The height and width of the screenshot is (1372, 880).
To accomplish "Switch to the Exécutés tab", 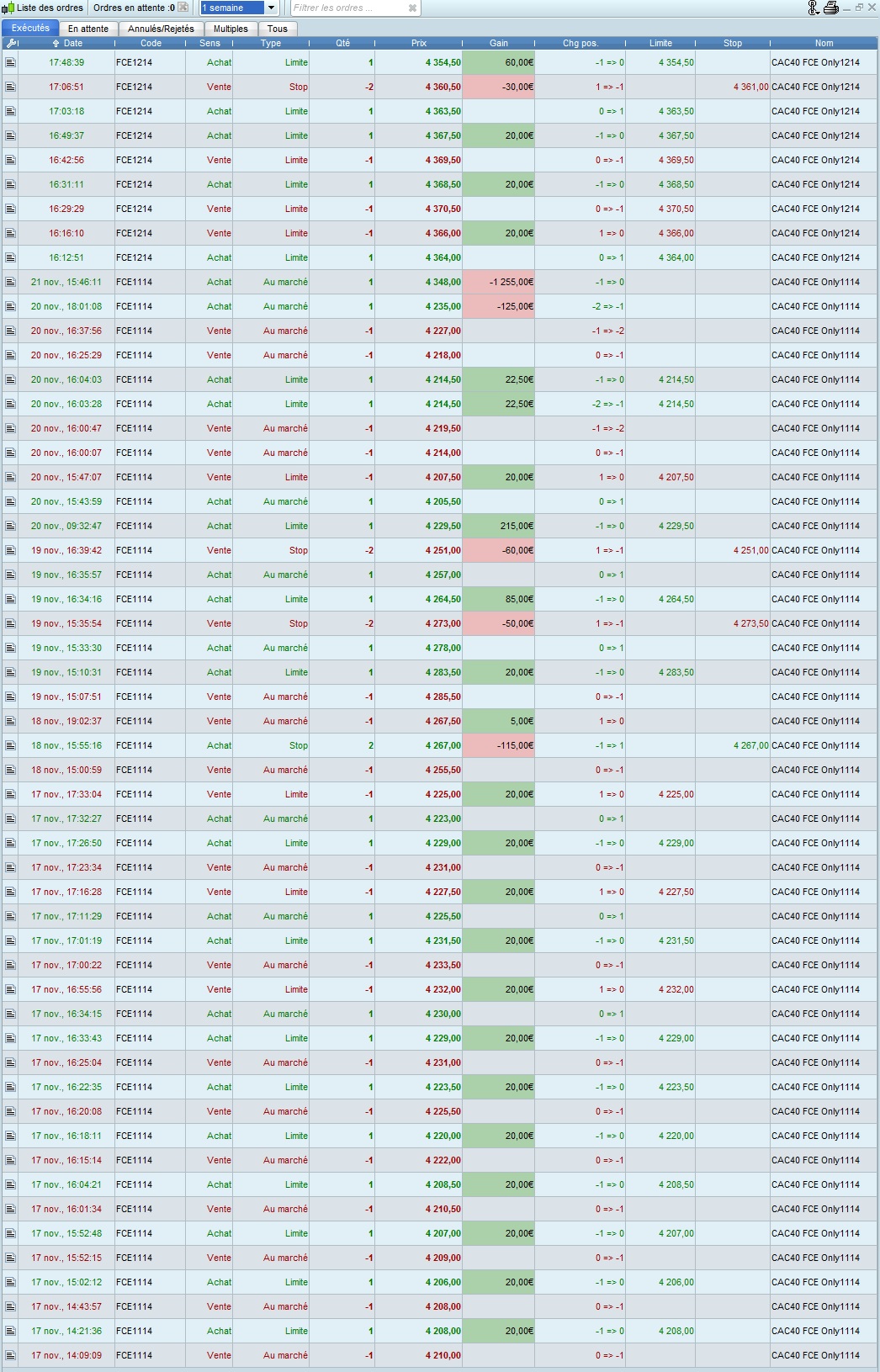I will point(30,28).
